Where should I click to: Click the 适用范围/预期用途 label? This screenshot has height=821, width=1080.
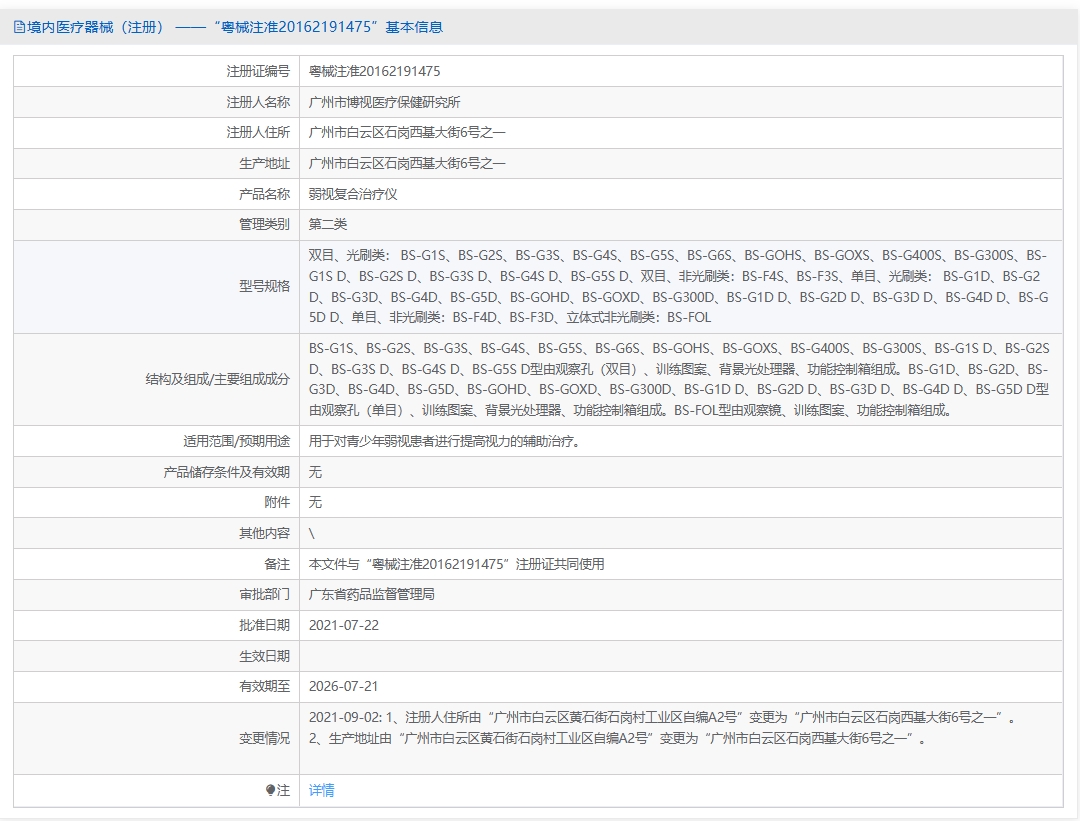click(x=236, y=441)
